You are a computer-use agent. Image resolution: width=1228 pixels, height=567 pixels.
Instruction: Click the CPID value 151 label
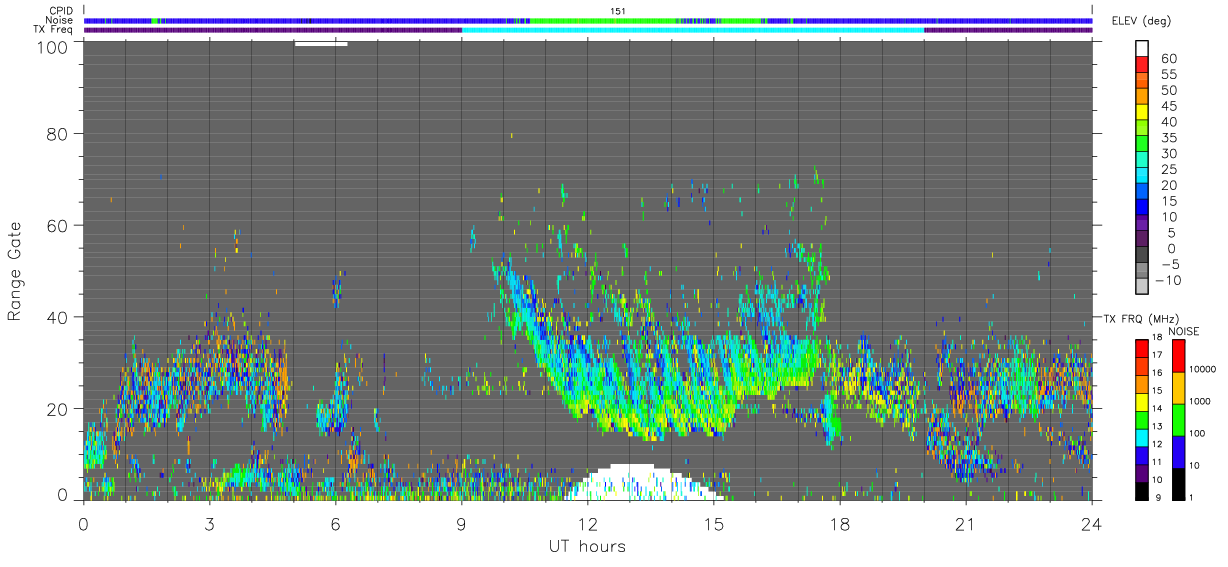click(618, 11)
